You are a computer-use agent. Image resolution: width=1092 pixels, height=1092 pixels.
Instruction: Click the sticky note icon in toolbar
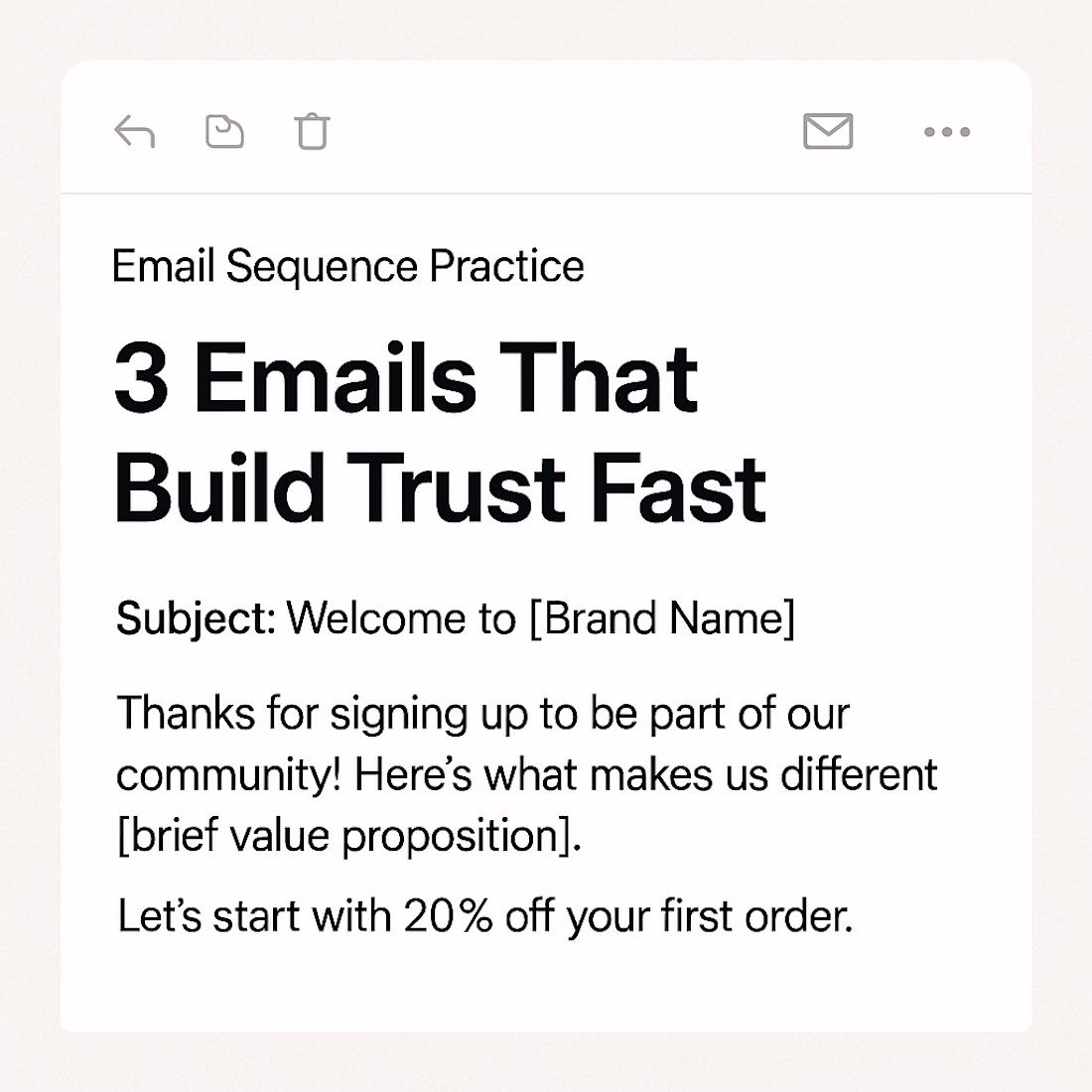tap(224, 131)
